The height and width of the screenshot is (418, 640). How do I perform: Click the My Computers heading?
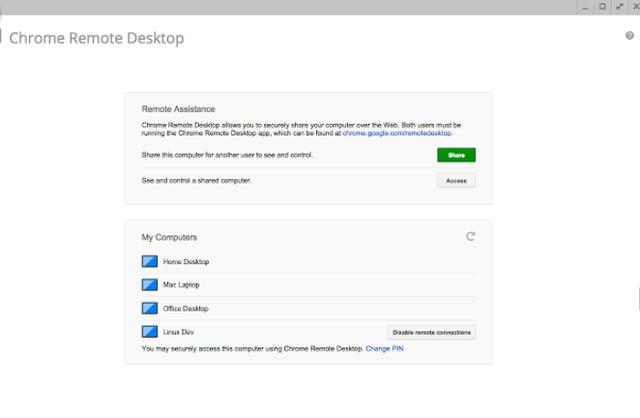pyautogui.click(x=169, y=237)
